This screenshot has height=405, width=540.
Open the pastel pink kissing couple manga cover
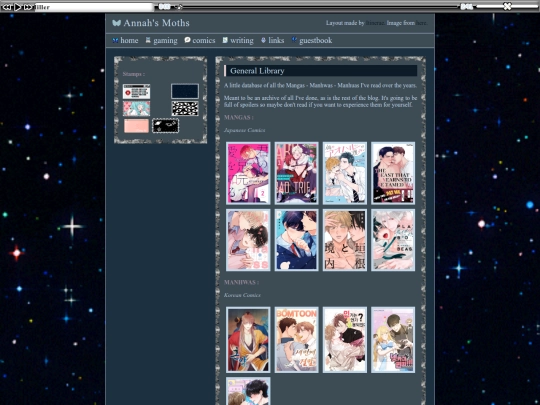pos(248,240)
